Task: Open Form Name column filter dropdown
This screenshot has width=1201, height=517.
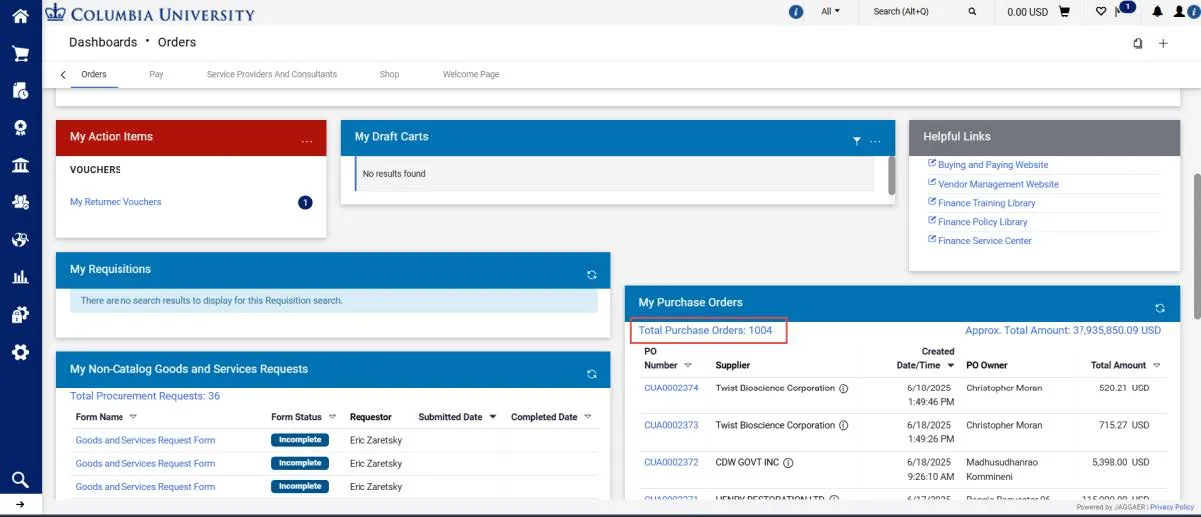Action: point(133,417)
